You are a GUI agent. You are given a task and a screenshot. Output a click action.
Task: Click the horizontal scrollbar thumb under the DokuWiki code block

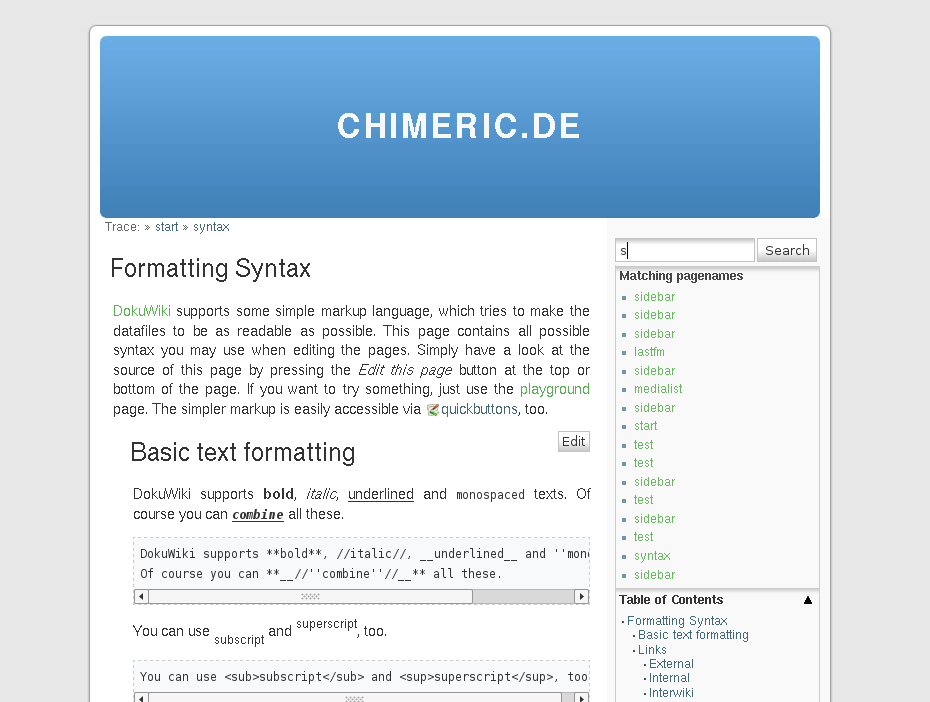[310, 596]
